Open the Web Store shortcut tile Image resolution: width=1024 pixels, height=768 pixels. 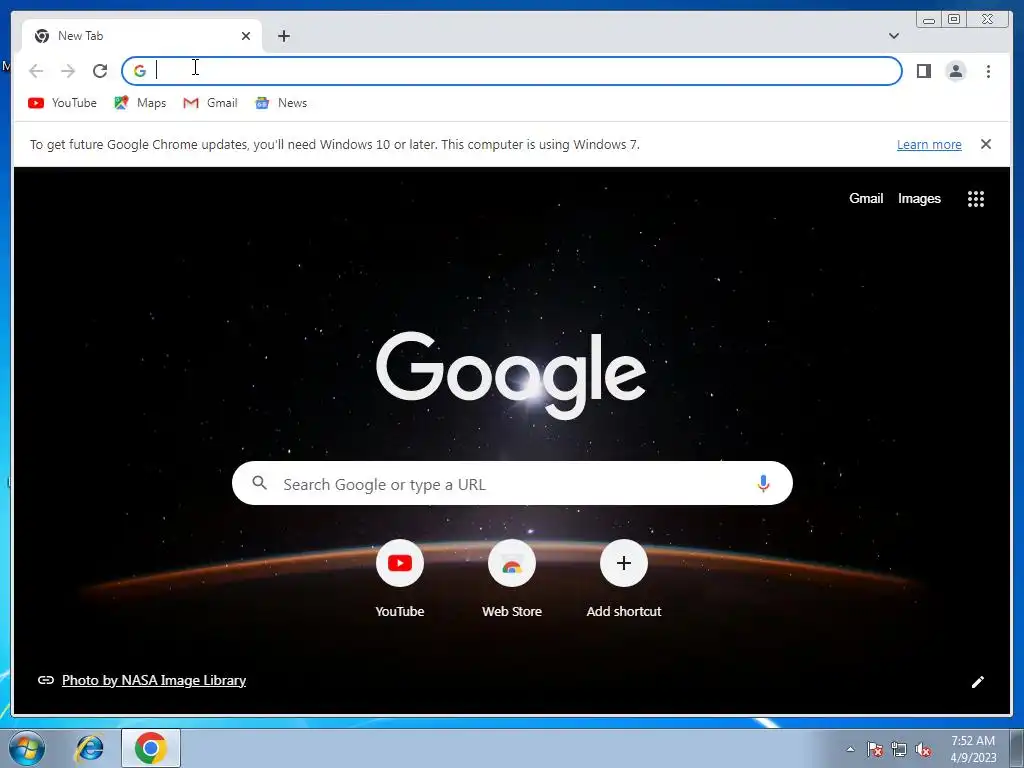pyautogui.click(x=512, y=578)
